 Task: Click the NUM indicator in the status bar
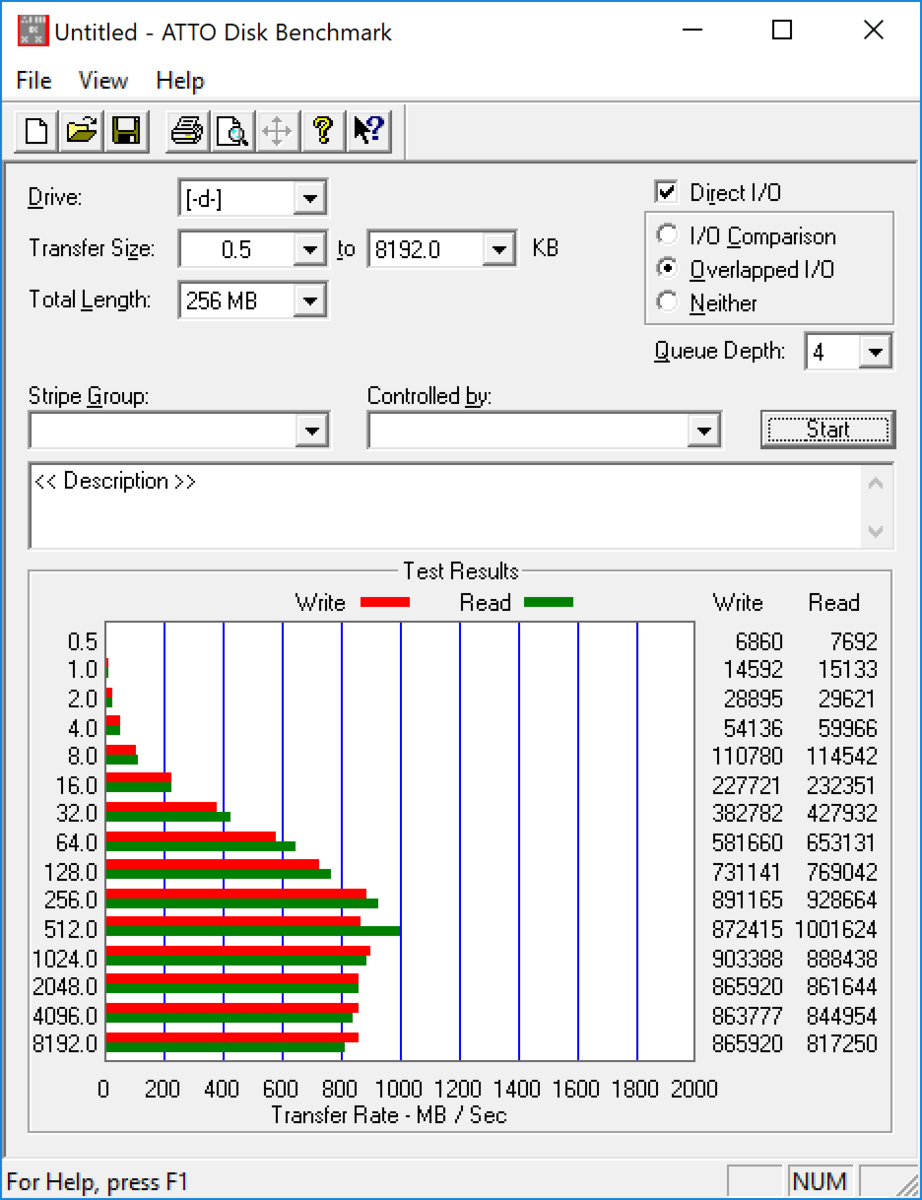point(819,1181)
